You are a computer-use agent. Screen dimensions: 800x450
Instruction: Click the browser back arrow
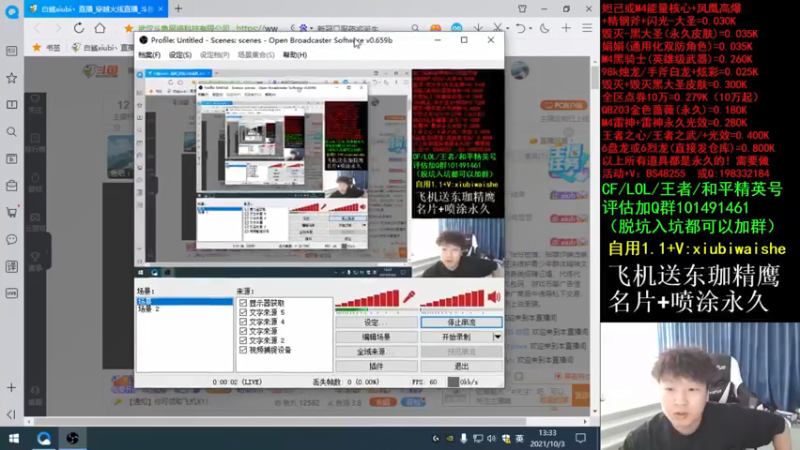pyautogui.click(x=37, y=28)
